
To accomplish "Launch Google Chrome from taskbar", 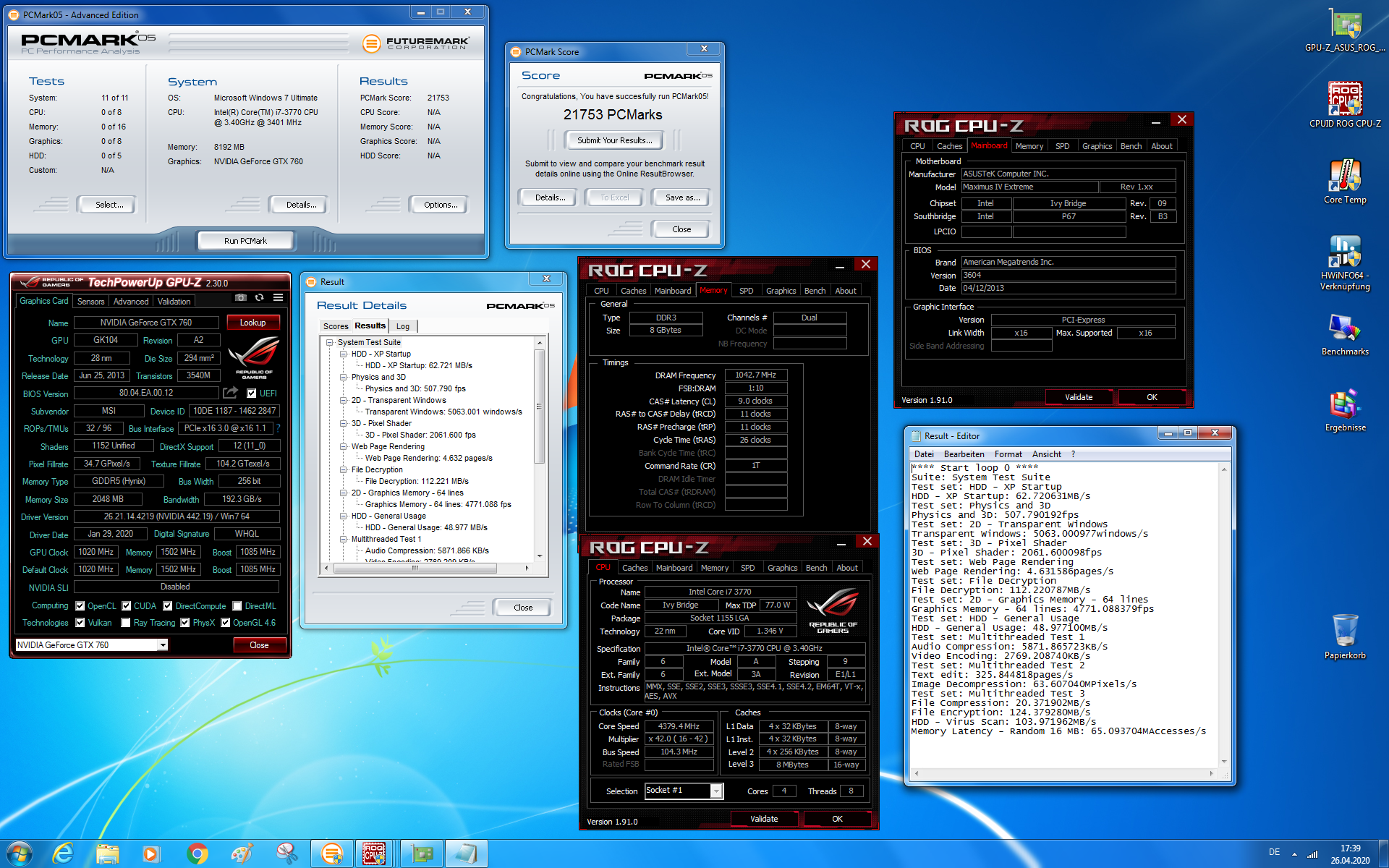I will (x=197, y=854).
